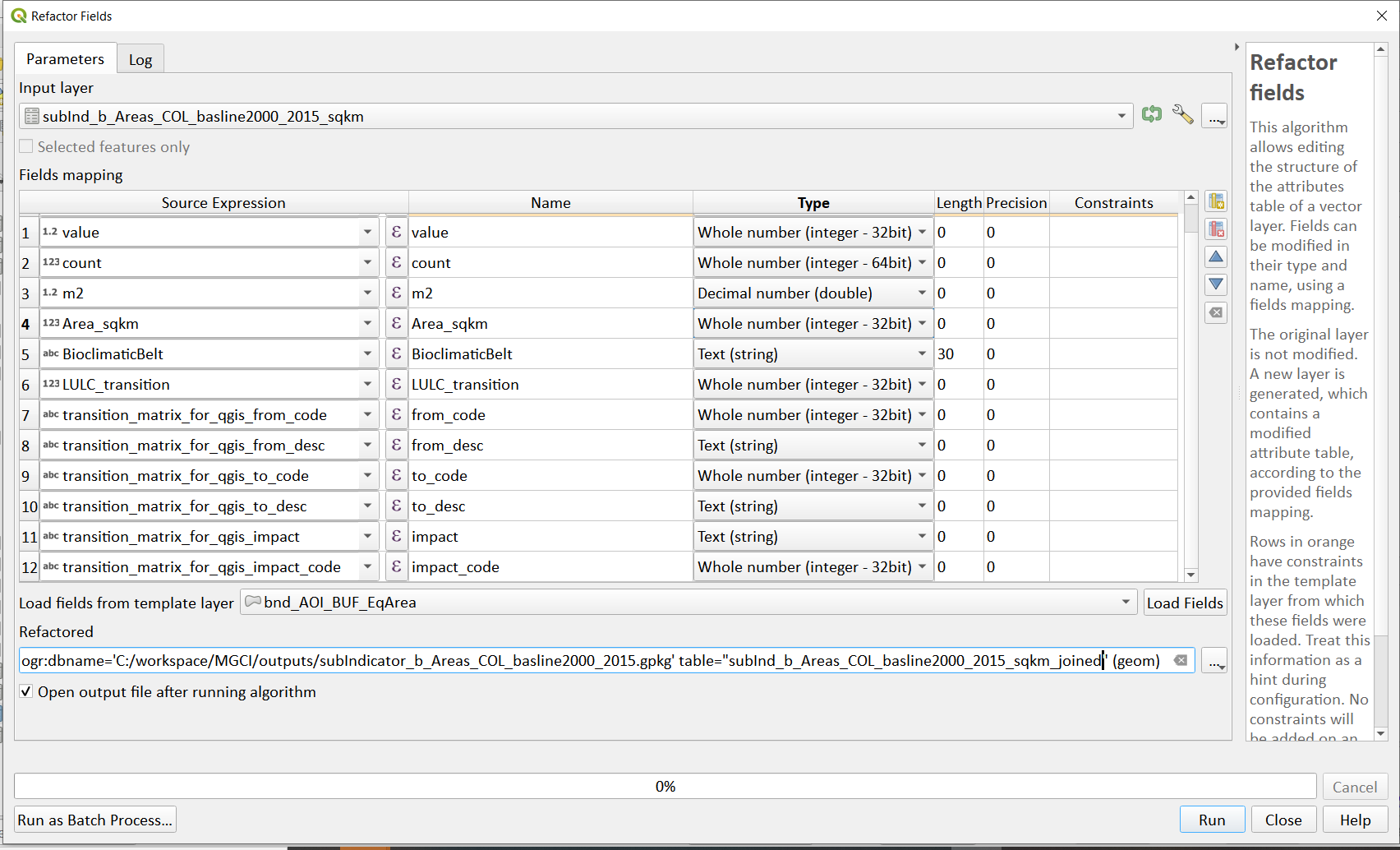Select row header number 7
This screenshot has height=850, width=1400.
tap(29, 415)
